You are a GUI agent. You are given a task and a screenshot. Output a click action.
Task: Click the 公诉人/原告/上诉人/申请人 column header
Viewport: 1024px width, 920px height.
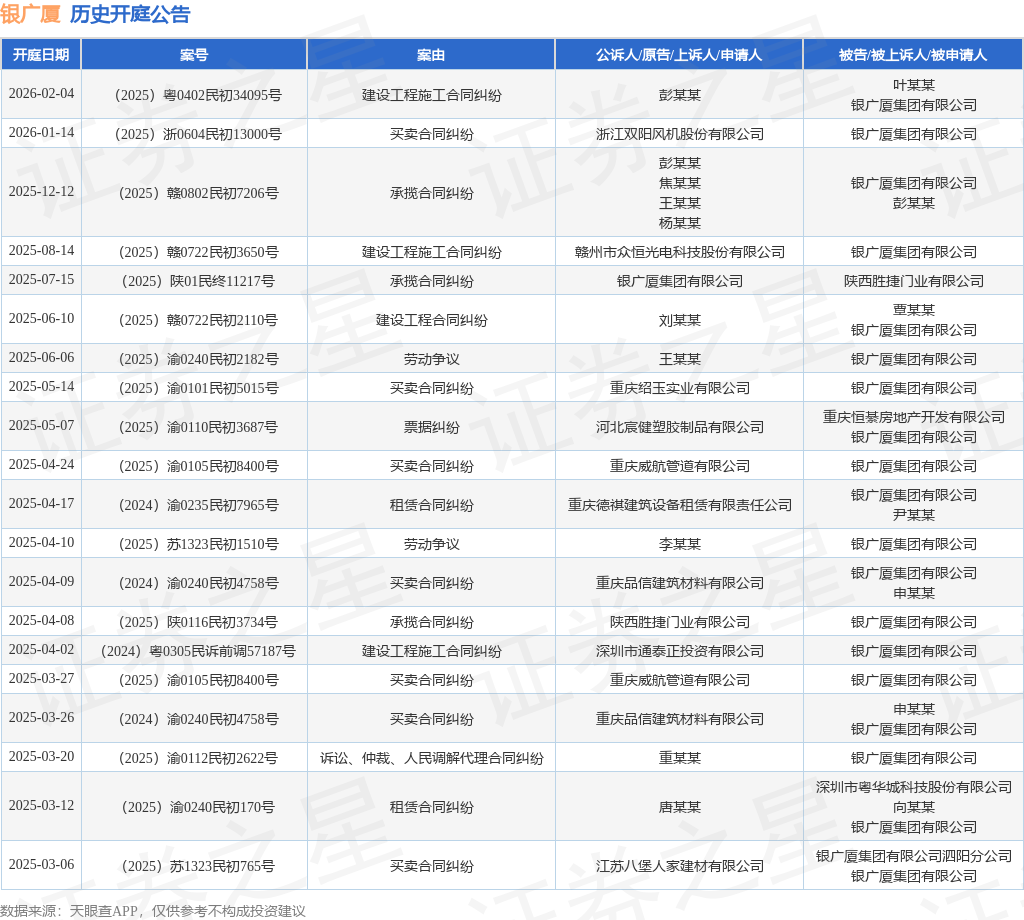[x=679, y=55]
